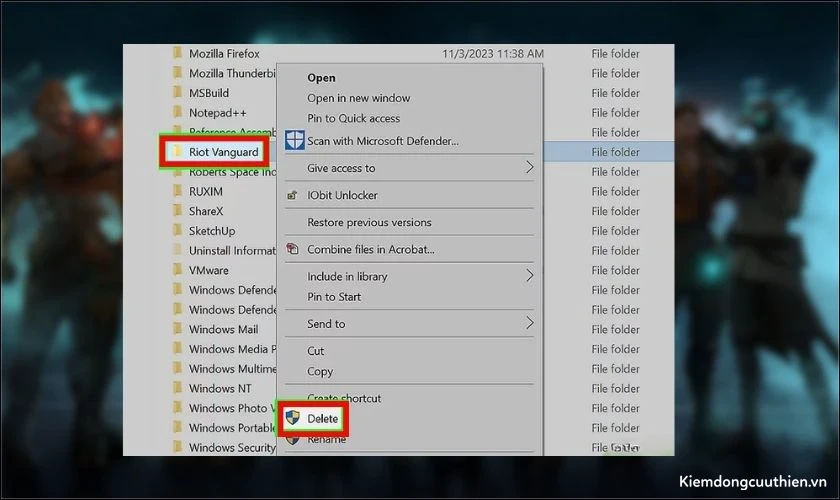Click File folder type in Mozilla Firefox row
This screenshot has width=840, height=500.
point(616,54)
